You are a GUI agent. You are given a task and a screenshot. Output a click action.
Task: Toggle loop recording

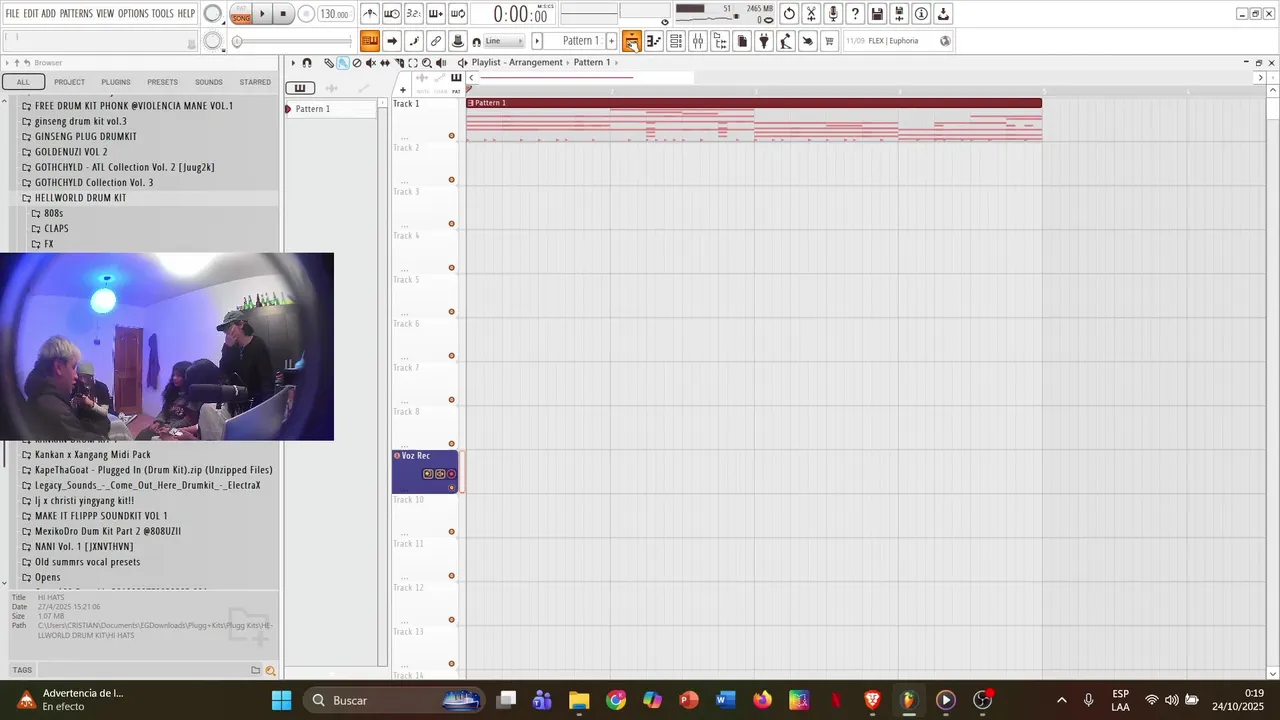(458, 14)
